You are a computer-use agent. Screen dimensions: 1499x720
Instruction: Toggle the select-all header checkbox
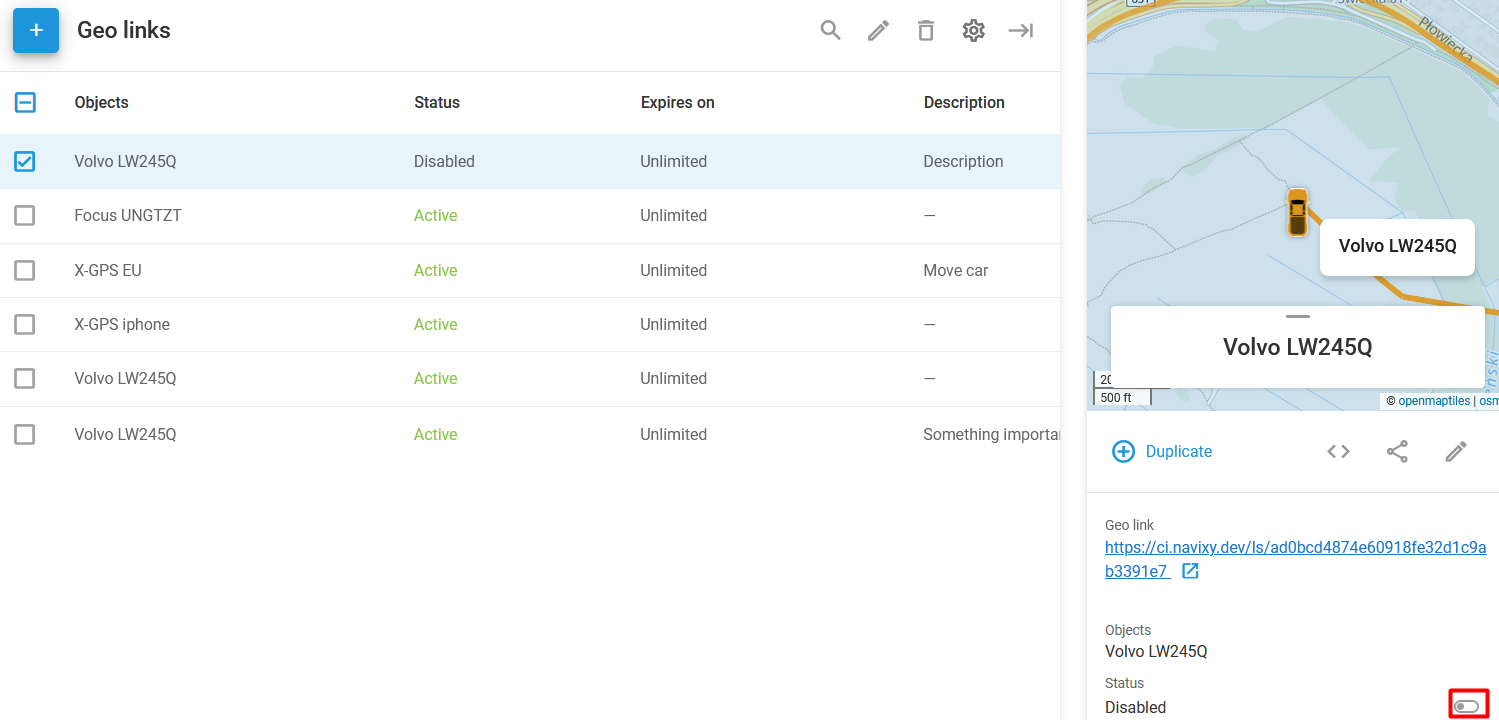[25, 102]
